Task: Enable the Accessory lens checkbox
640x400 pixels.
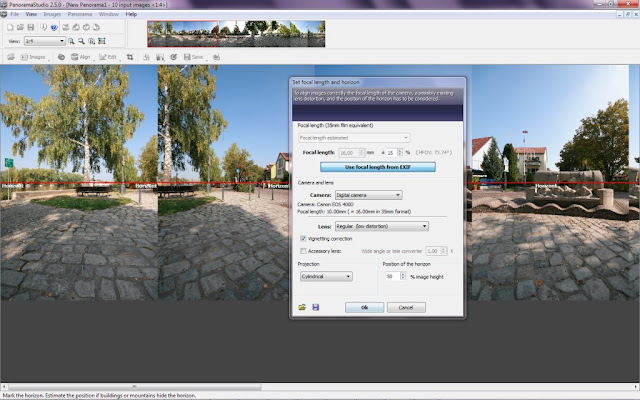Action: click(x=303, y=251)
